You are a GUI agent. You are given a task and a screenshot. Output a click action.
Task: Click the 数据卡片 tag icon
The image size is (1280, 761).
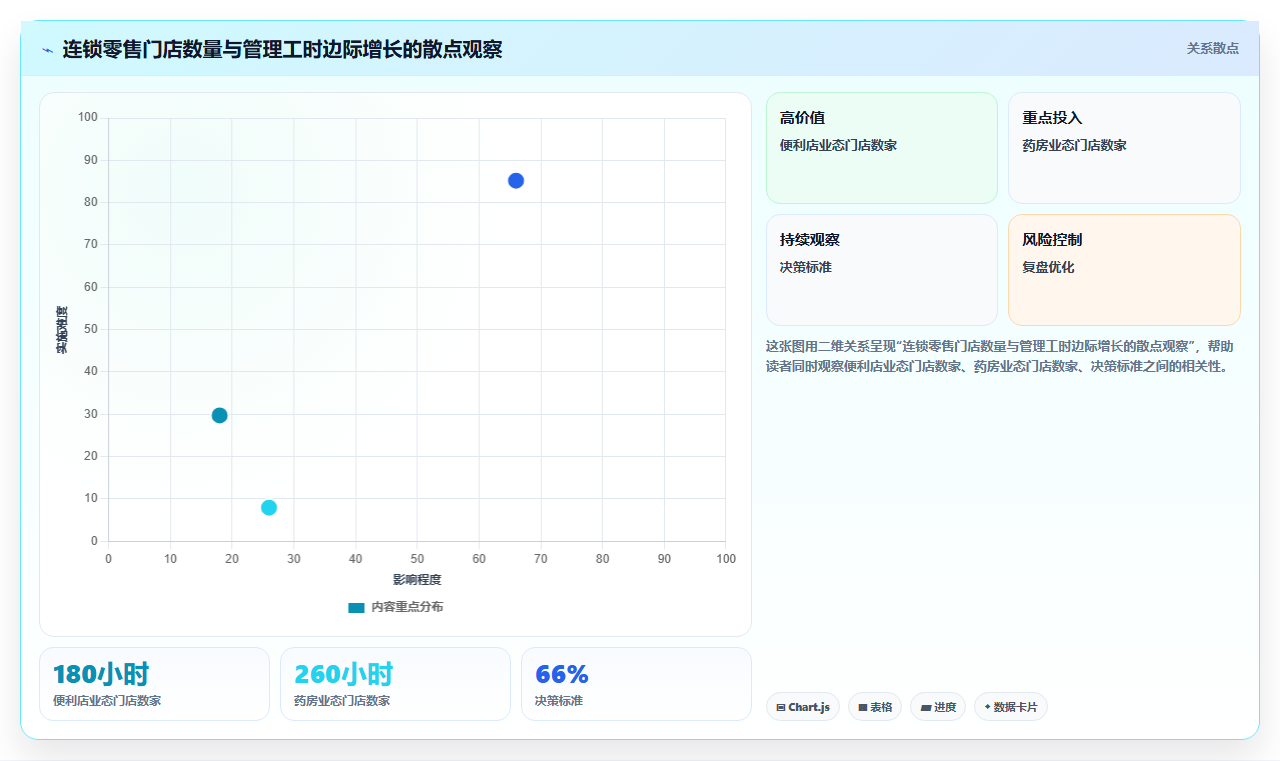(x=988, y=707)
